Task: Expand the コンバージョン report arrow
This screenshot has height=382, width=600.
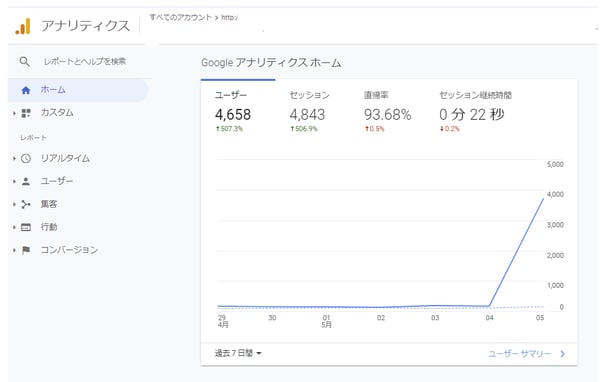Action: (14, 250)
